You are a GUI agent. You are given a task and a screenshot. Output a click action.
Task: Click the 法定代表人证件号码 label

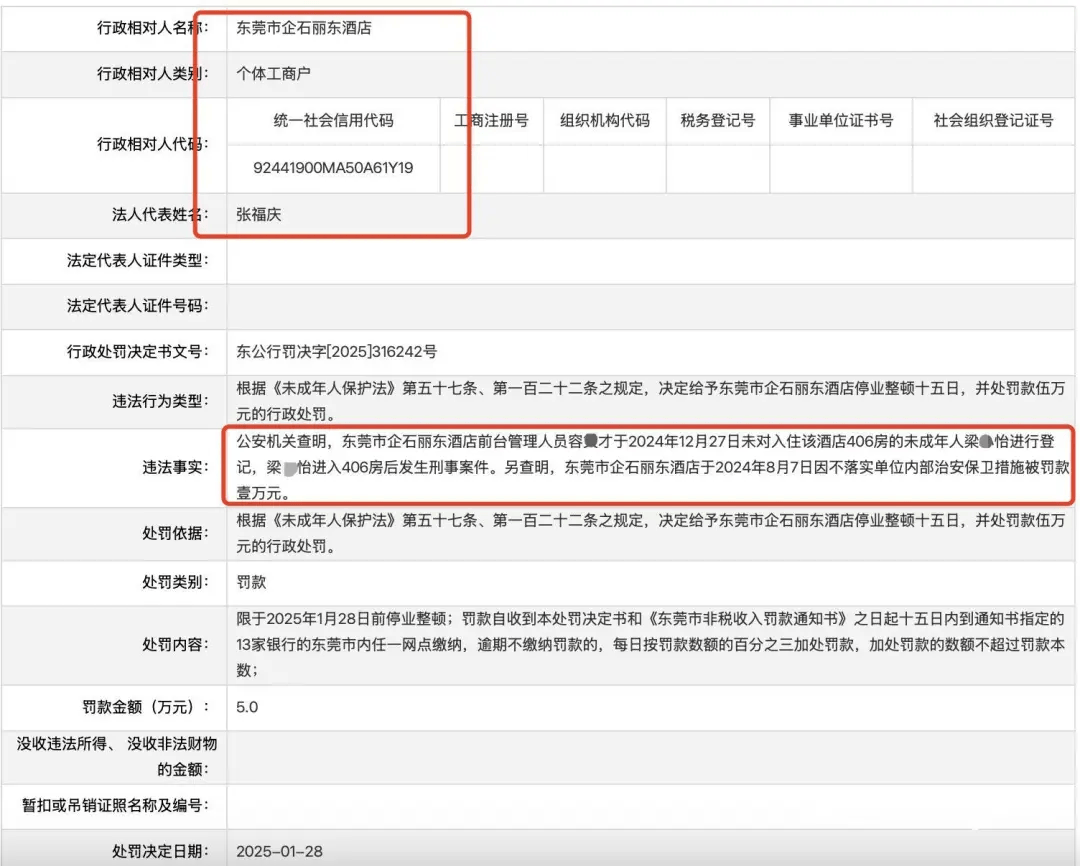[x=137, y=306]
